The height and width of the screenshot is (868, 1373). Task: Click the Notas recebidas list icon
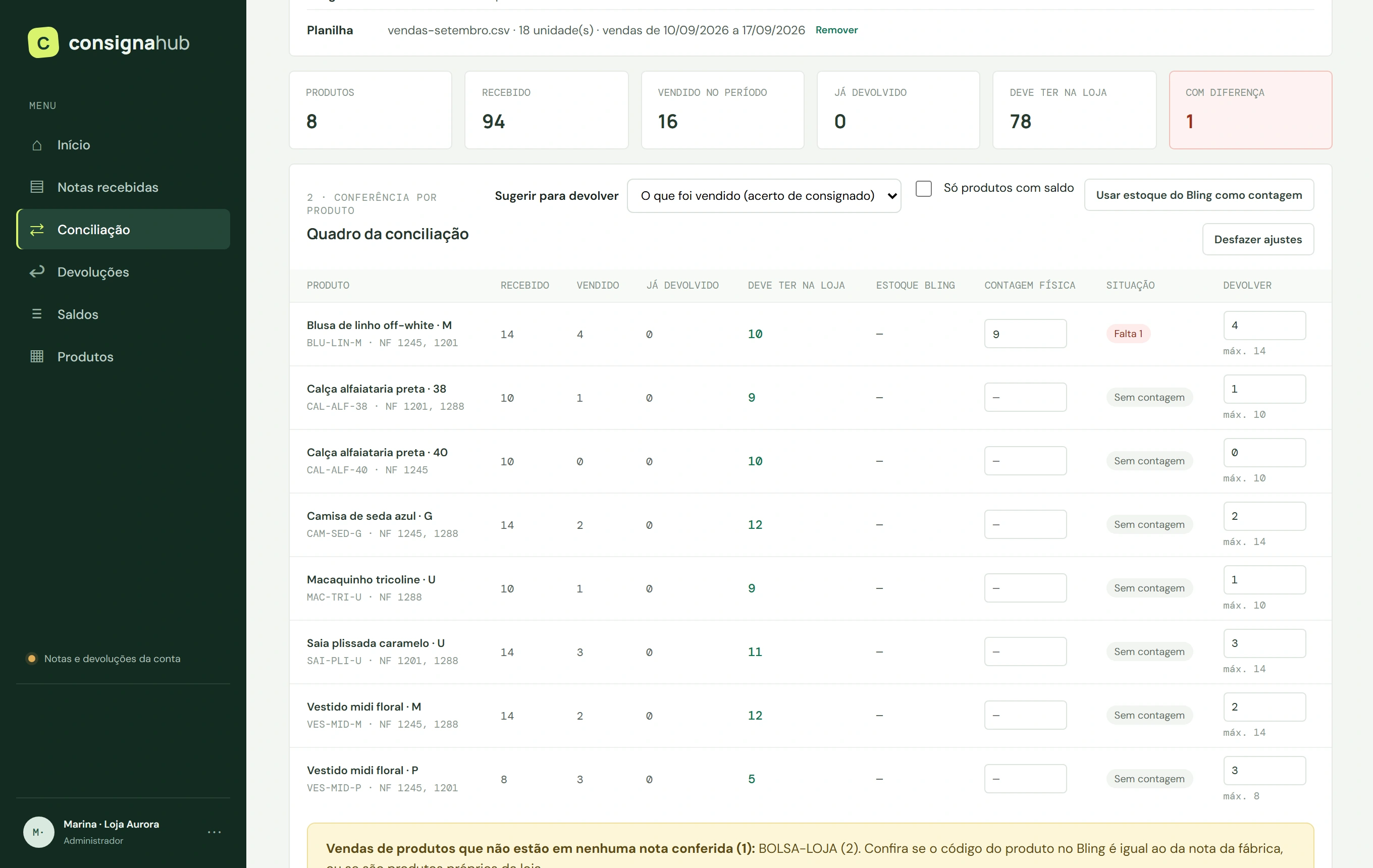37,187
